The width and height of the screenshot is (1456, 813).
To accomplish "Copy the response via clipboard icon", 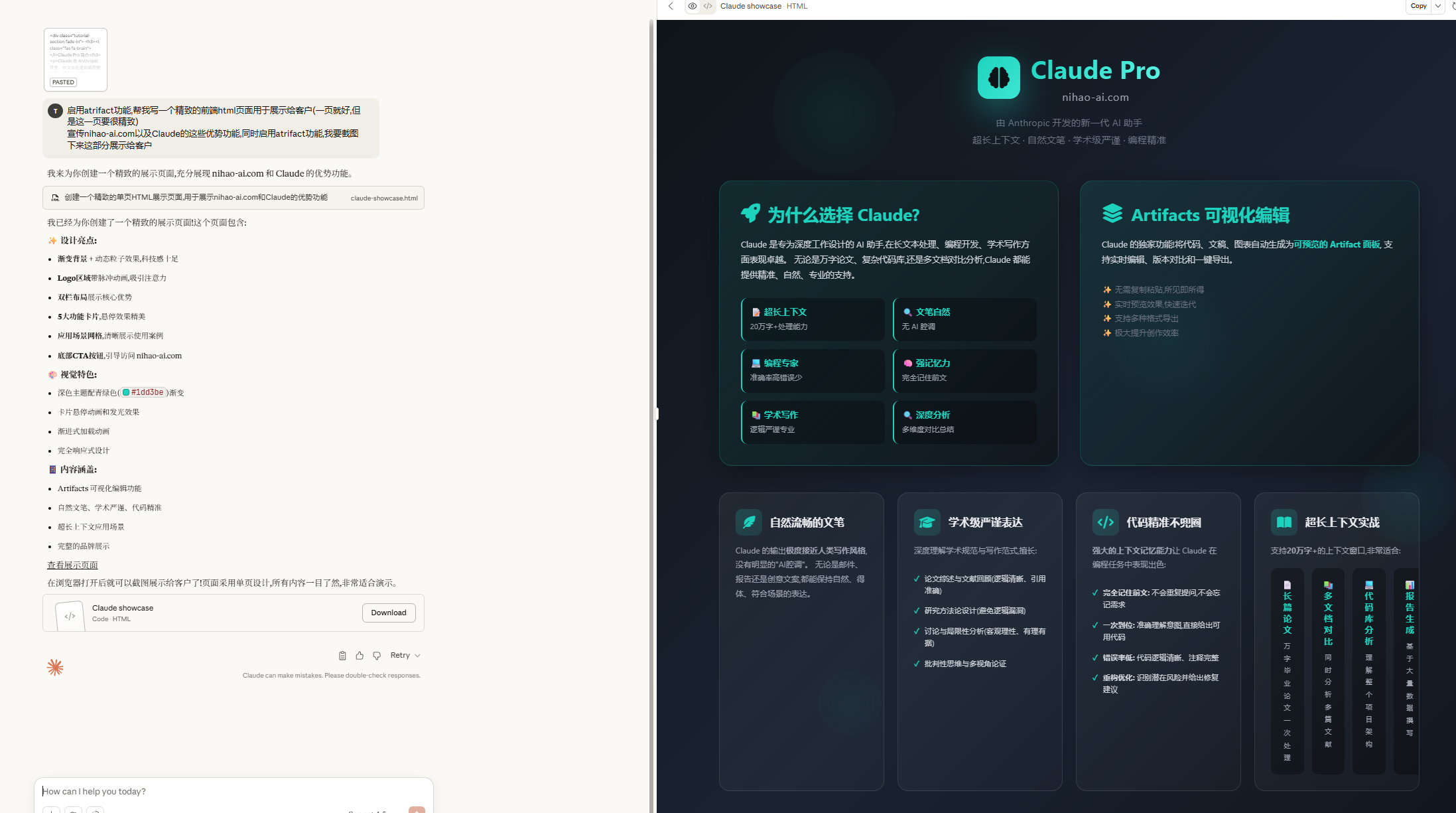I will tap(342, 656).
